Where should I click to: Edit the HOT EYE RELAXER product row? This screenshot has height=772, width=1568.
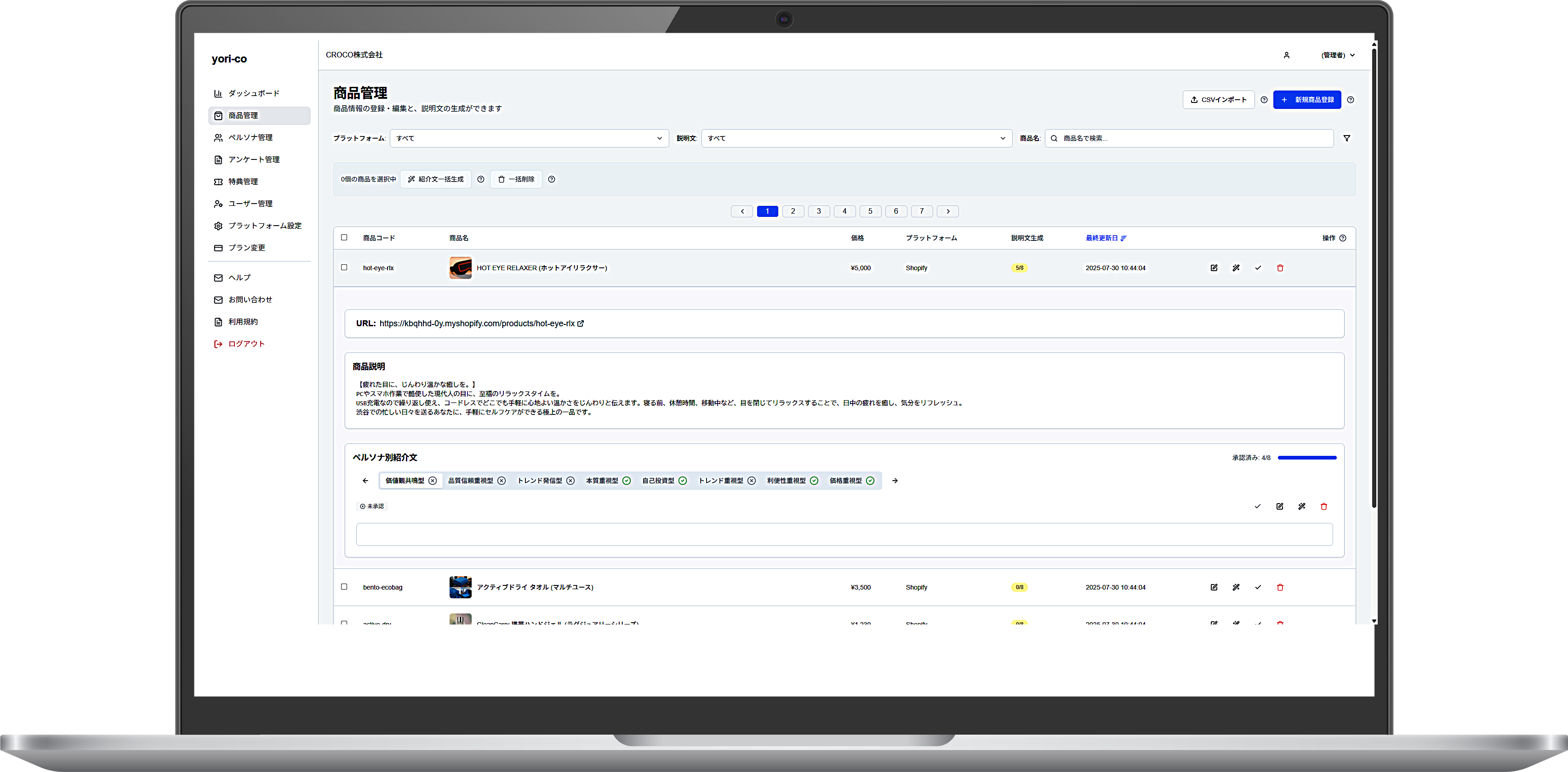(1214, 268)
